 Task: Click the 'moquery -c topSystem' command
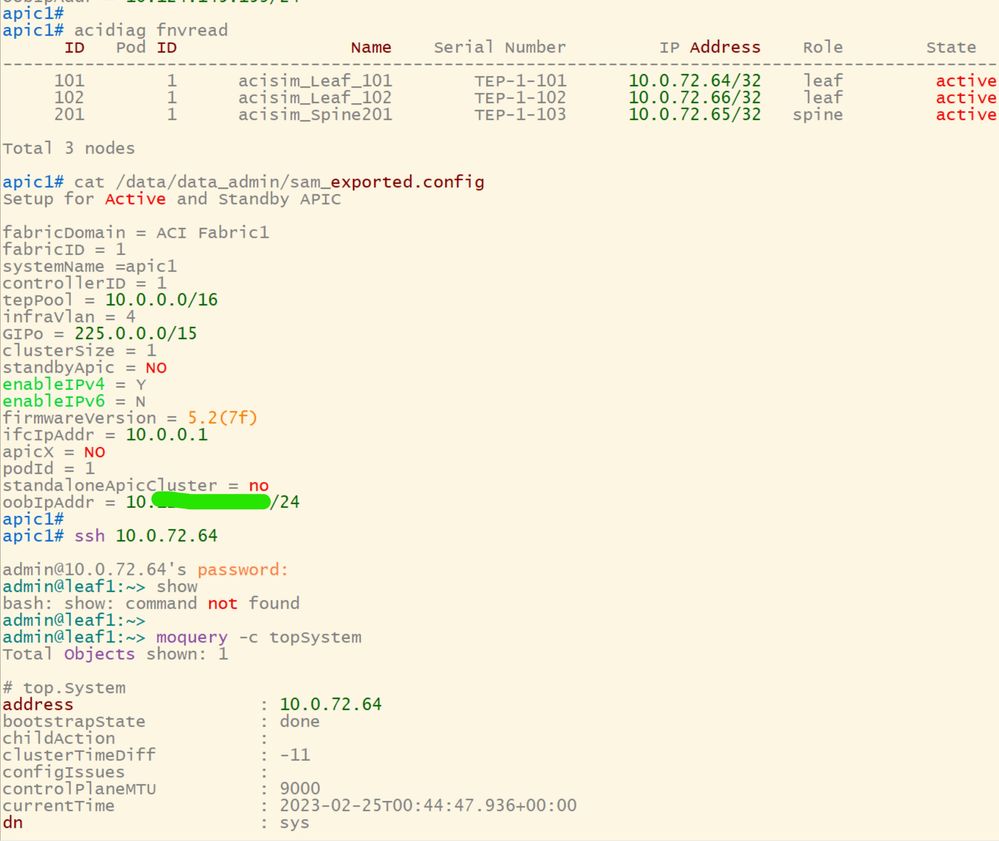[259, 637]
